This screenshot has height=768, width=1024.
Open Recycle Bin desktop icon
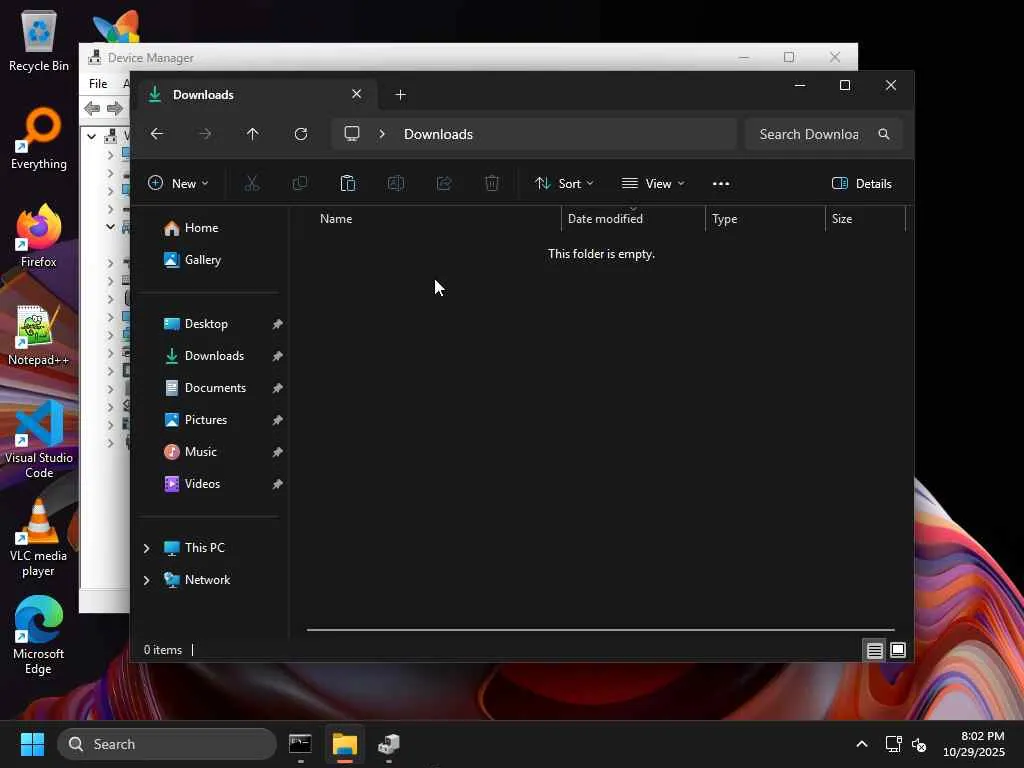click(x=39, y=40)
